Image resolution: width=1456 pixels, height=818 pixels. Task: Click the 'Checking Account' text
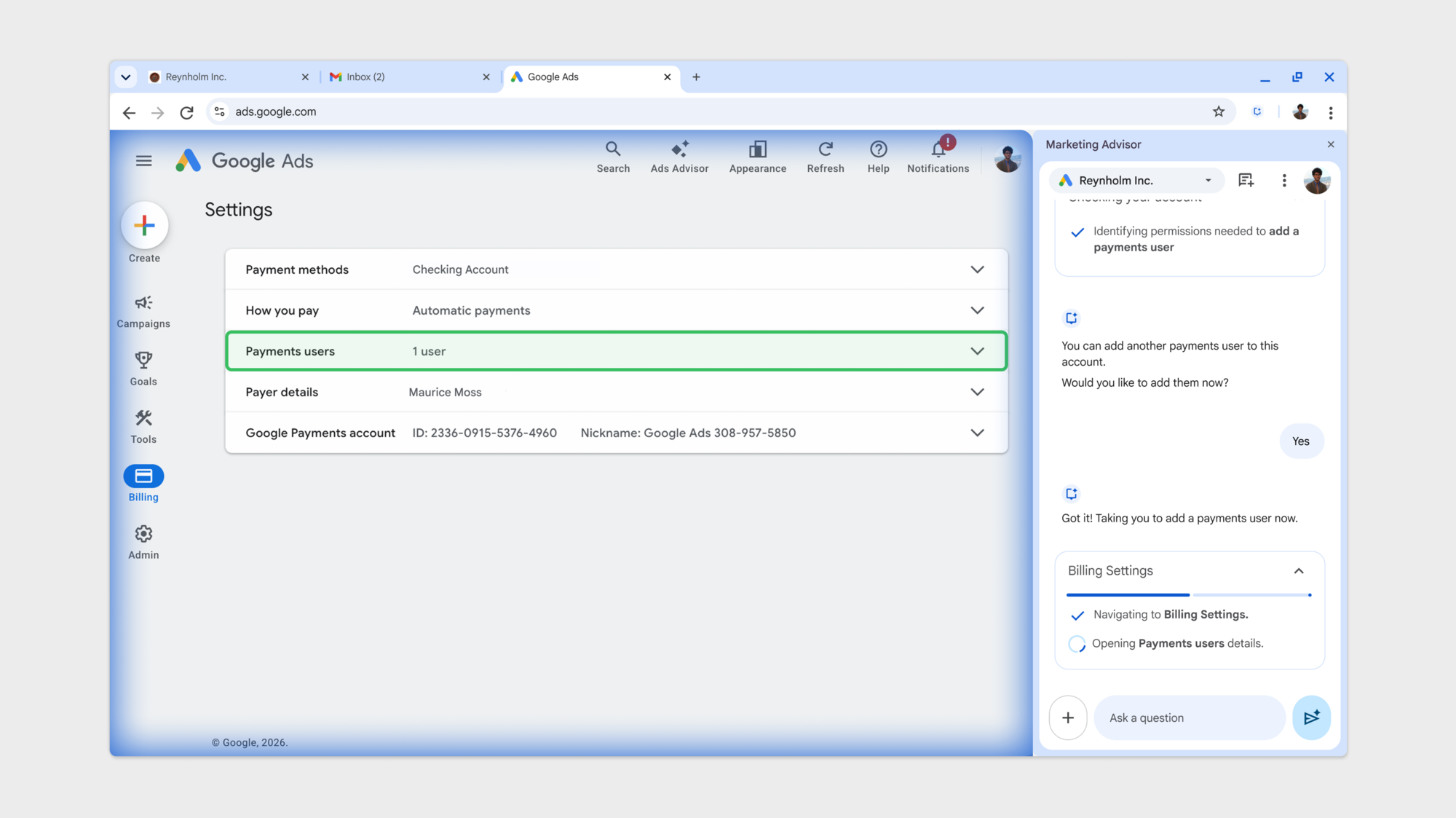[x=460, y=270]
